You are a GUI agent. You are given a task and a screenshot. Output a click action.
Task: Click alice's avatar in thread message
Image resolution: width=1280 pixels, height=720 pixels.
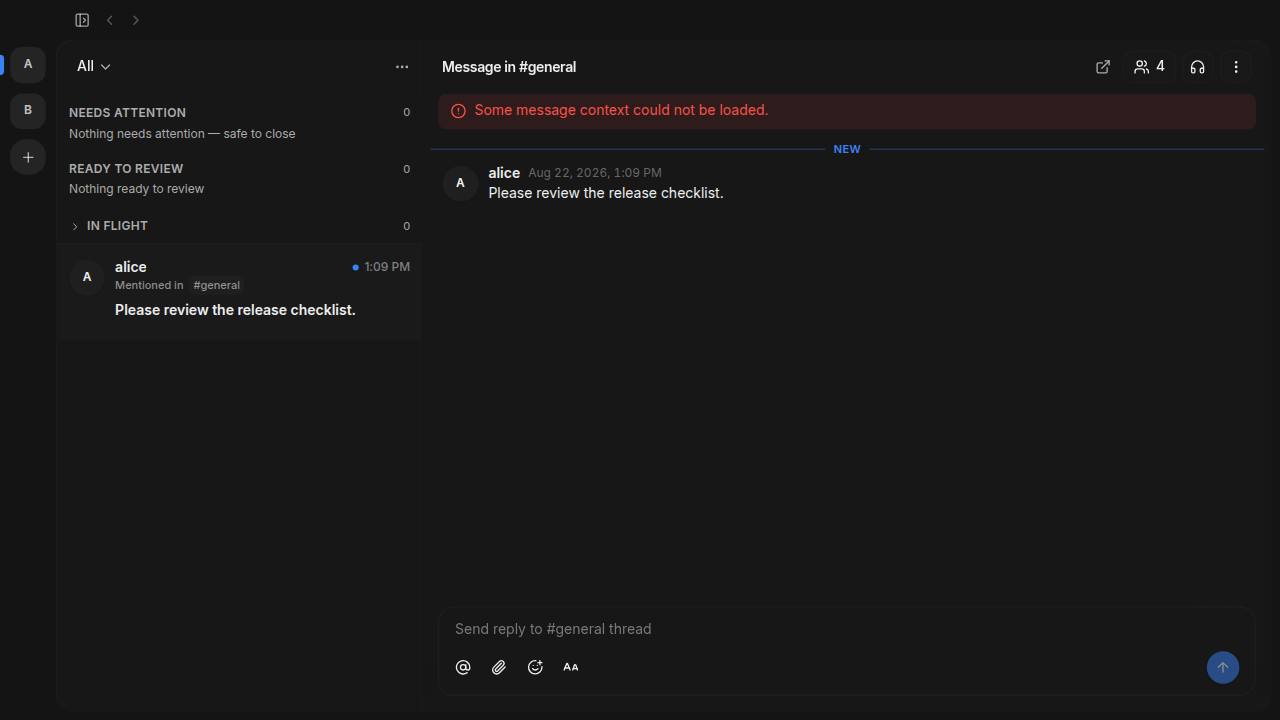point(460,183)
